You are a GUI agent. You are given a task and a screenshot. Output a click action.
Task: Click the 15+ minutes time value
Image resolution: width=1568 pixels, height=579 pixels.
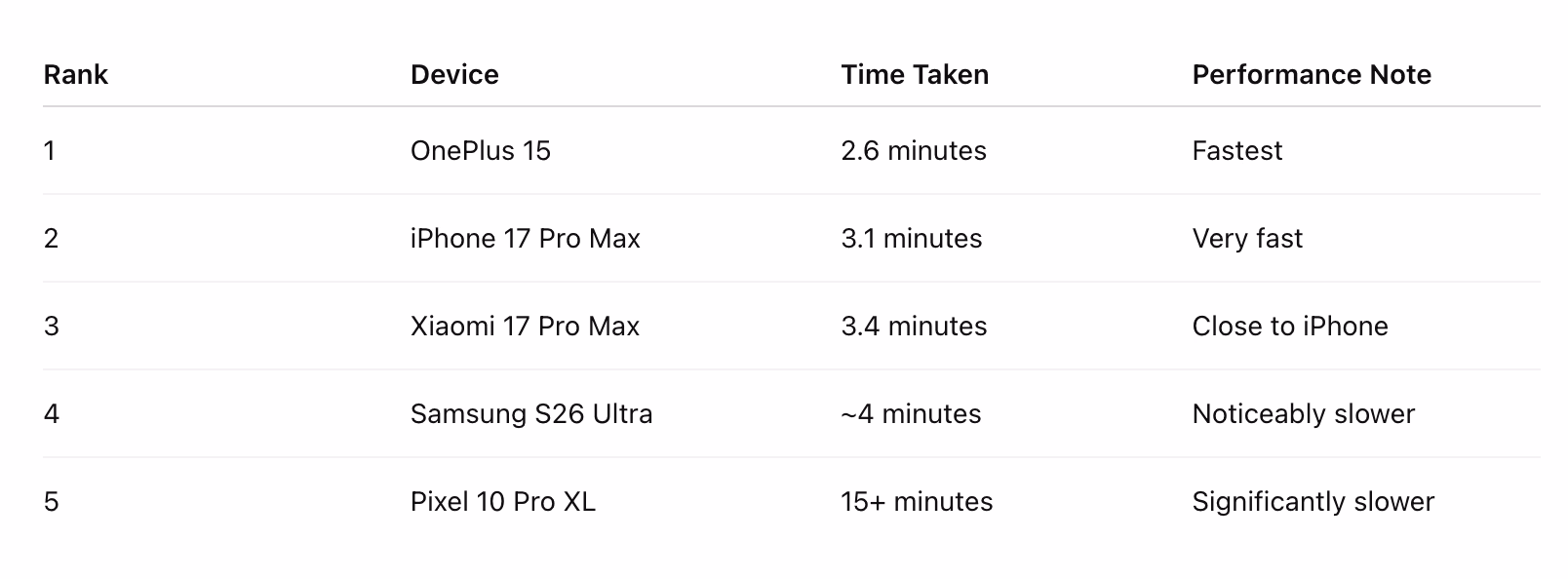pos(917,502)
